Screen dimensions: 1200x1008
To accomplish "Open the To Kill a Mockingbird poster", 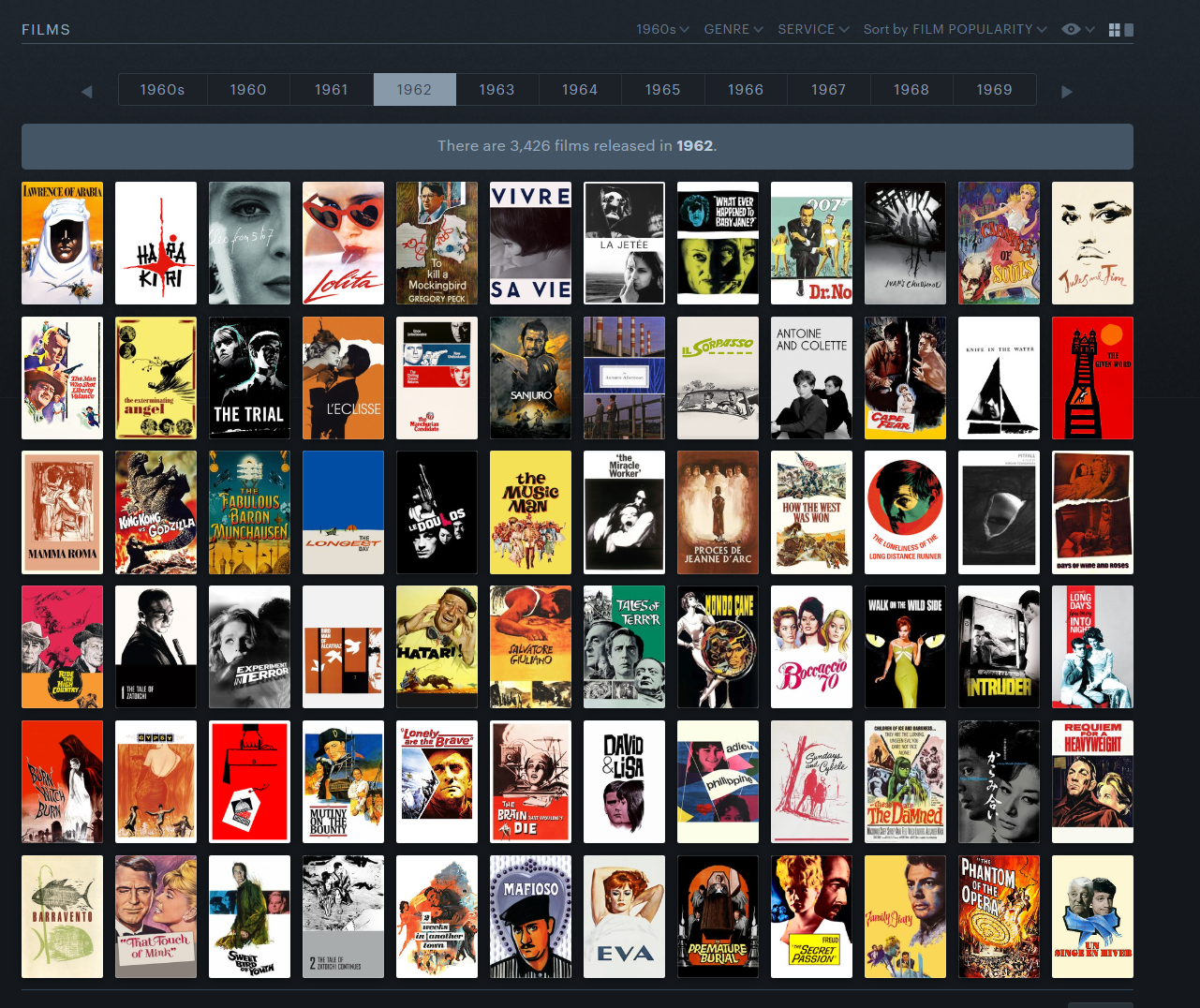I will point(437,244).
